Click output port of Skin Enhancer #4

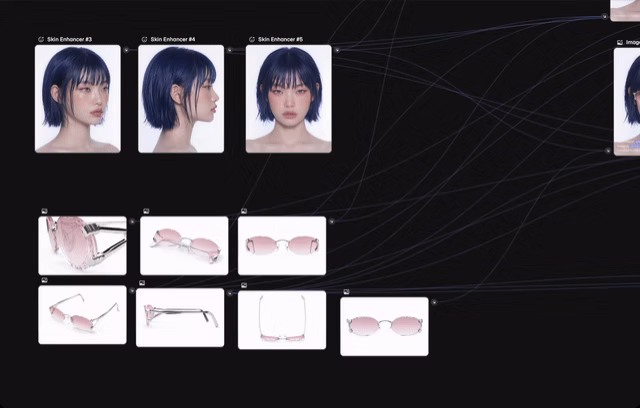(229, 50)
